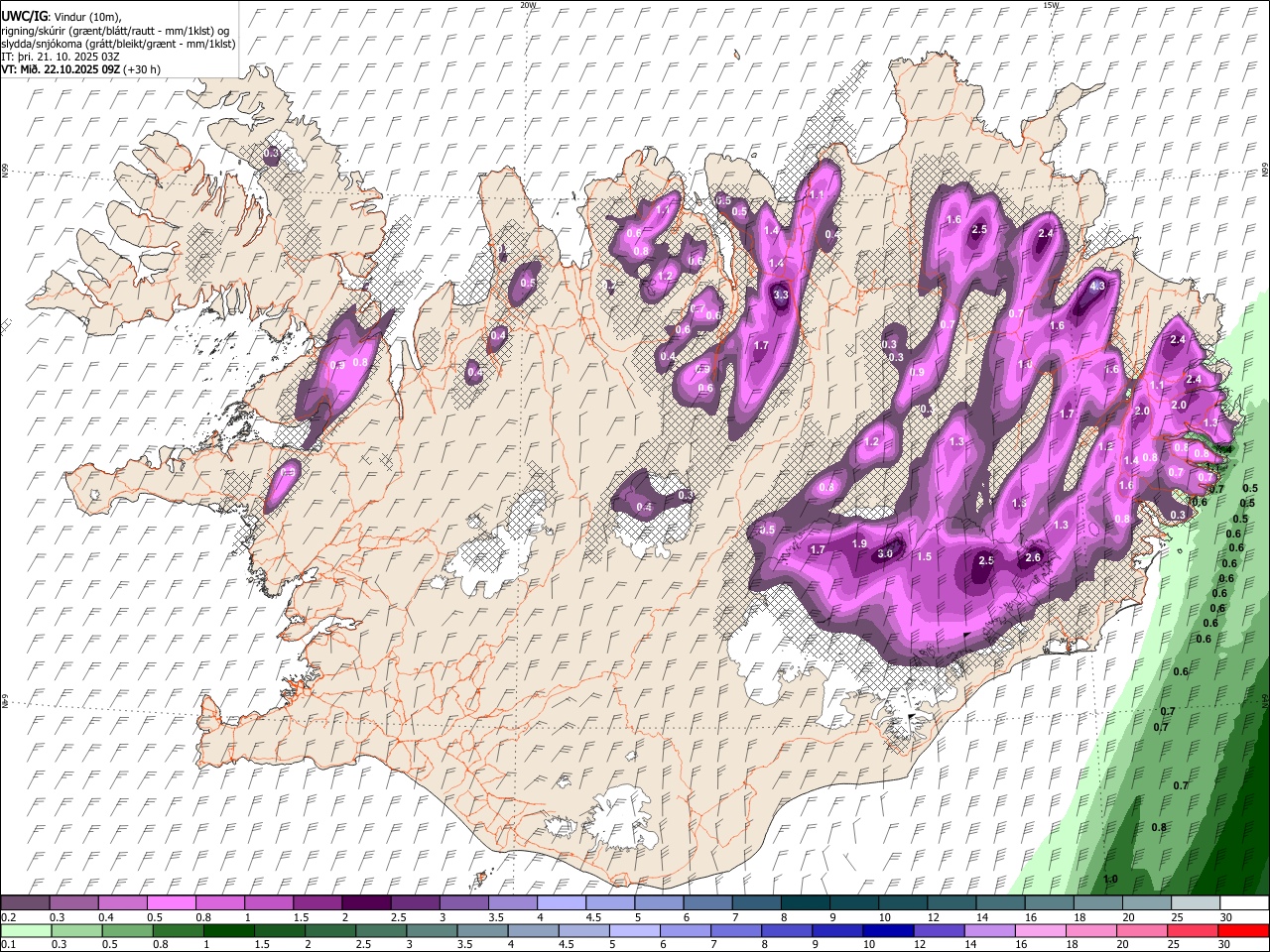Click the pale green 0.1 swatch in lower legend

pyautogui.click(x=27, y=931)
